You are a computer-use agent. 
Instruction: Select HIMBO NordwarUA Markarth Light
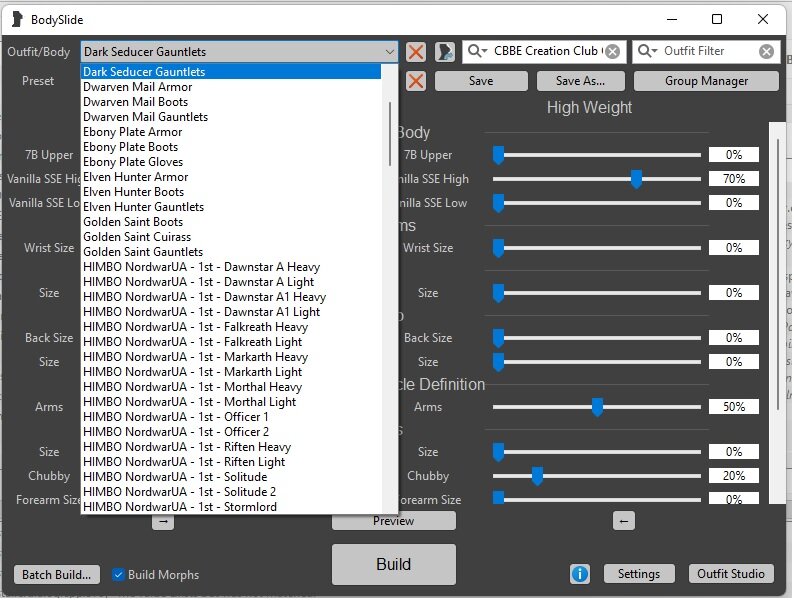[231, 373]
